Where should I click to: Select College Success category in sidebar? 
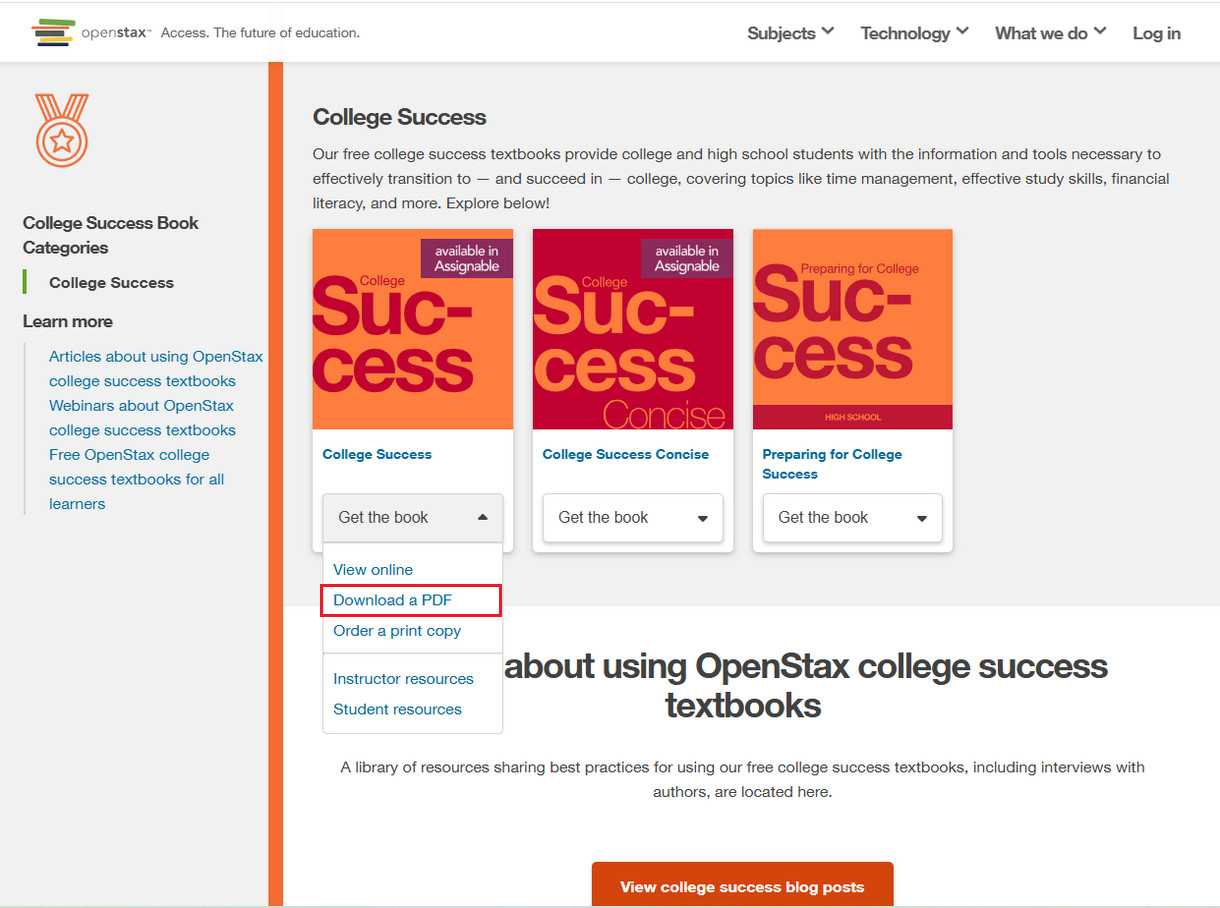(x=111, y=283)
